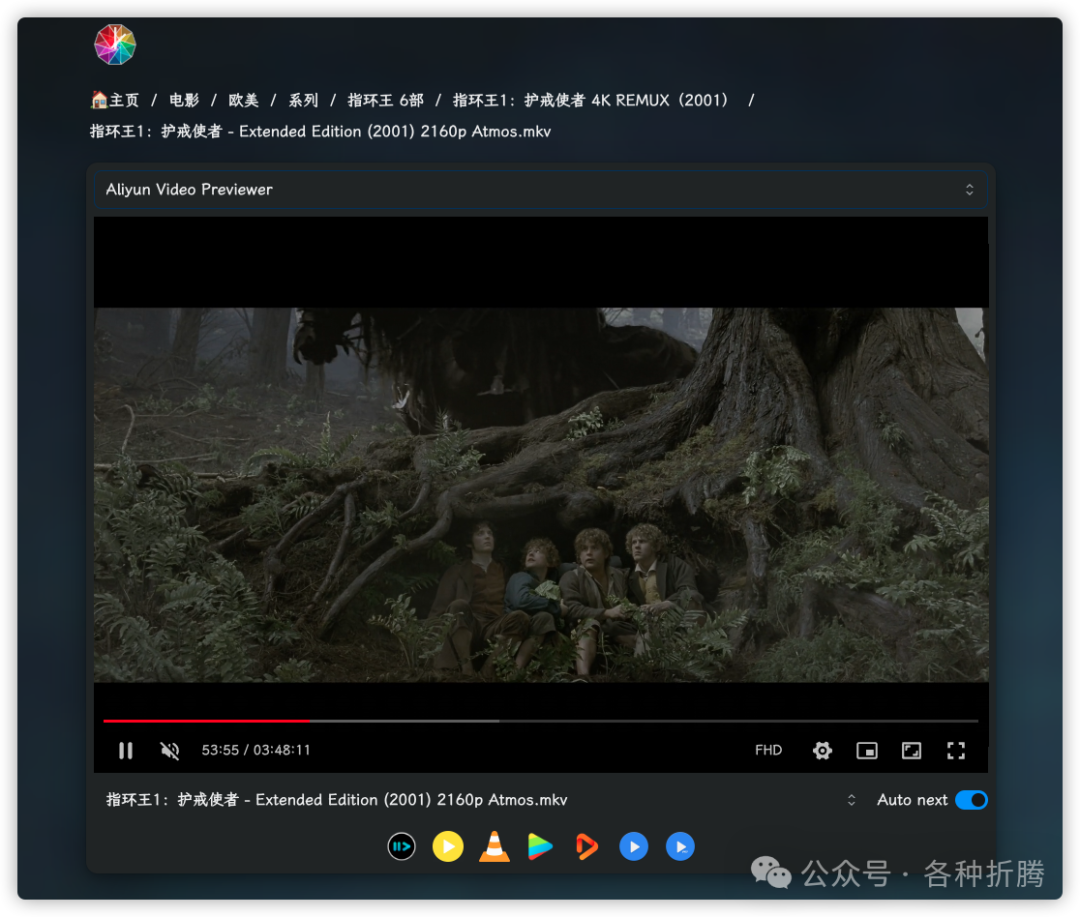Image resolution: width=1080 pixels, height=917 pixels.
Task: Change FHD video quality
Action: pos(769,750)
